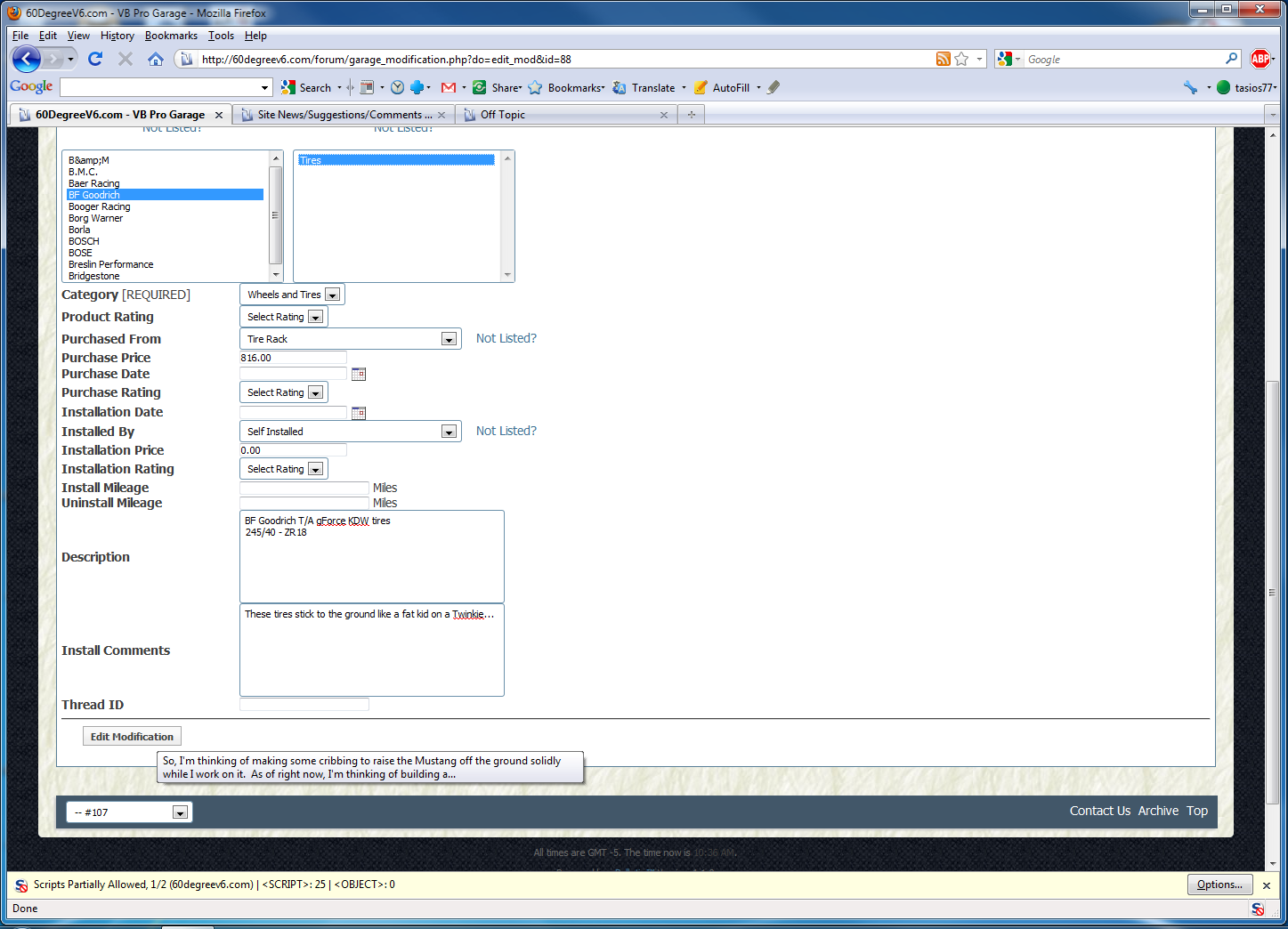Switch to the Off Topic tab
The height and width of the screenshot is (929, 1288).
tap(503, 115)
